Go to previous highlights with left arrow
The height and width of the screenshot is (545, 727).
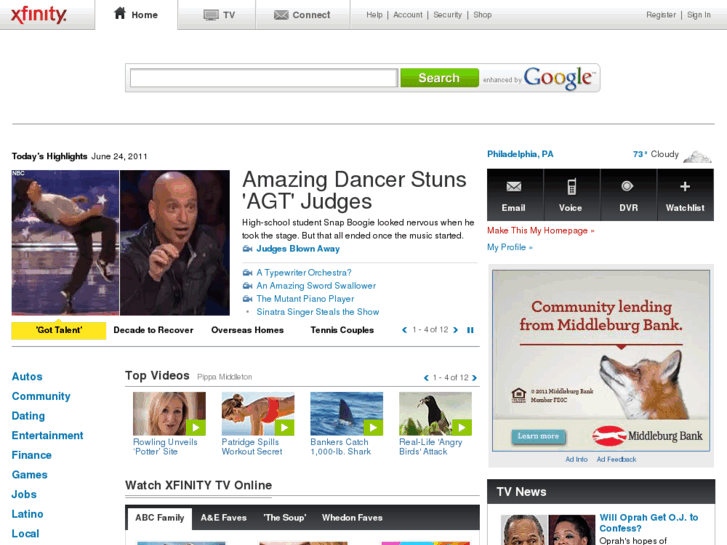coord(404,330)
